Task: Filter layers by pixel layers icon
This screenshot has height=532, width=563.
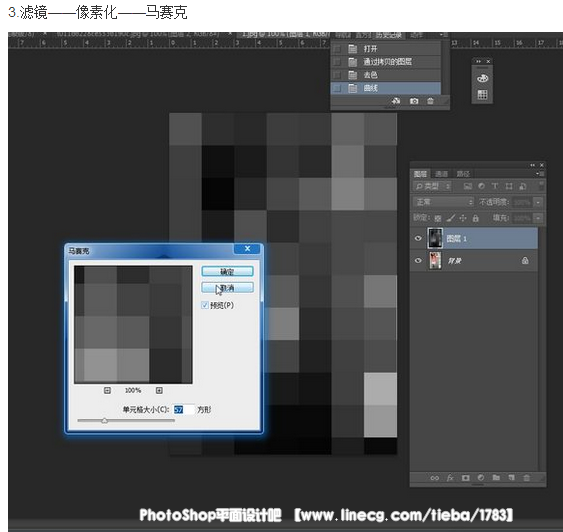Action: (x=467, y=186)
